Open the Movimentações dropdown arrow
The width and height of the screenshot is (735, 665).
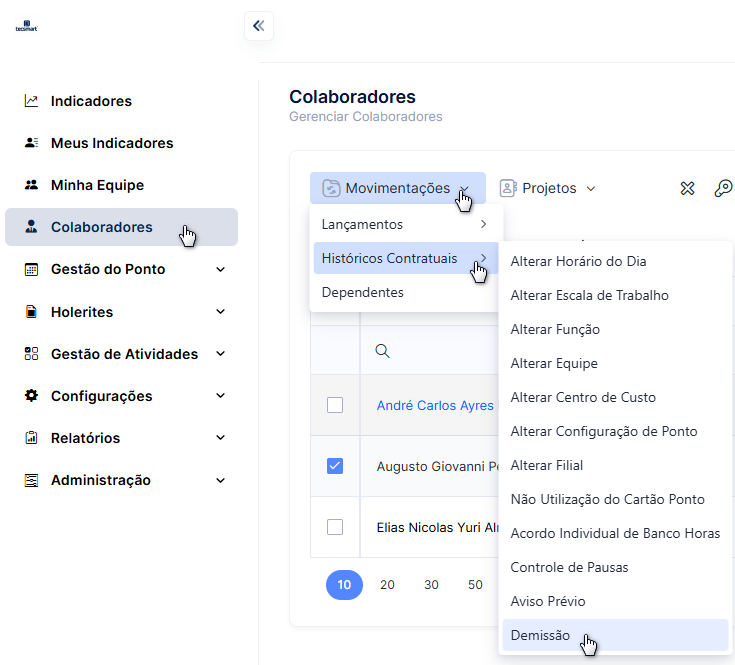point(464,188)
